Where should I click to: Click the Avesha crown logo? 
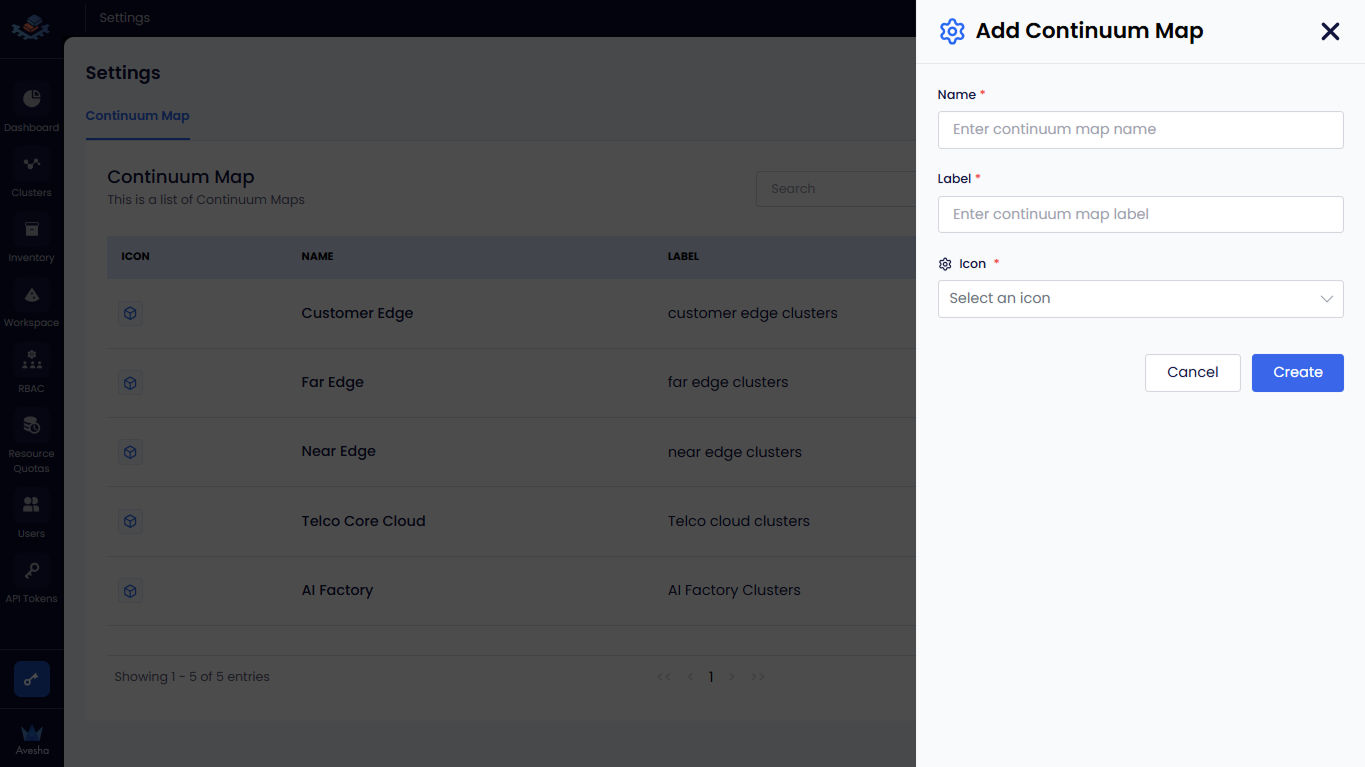[x=32, y=734]
